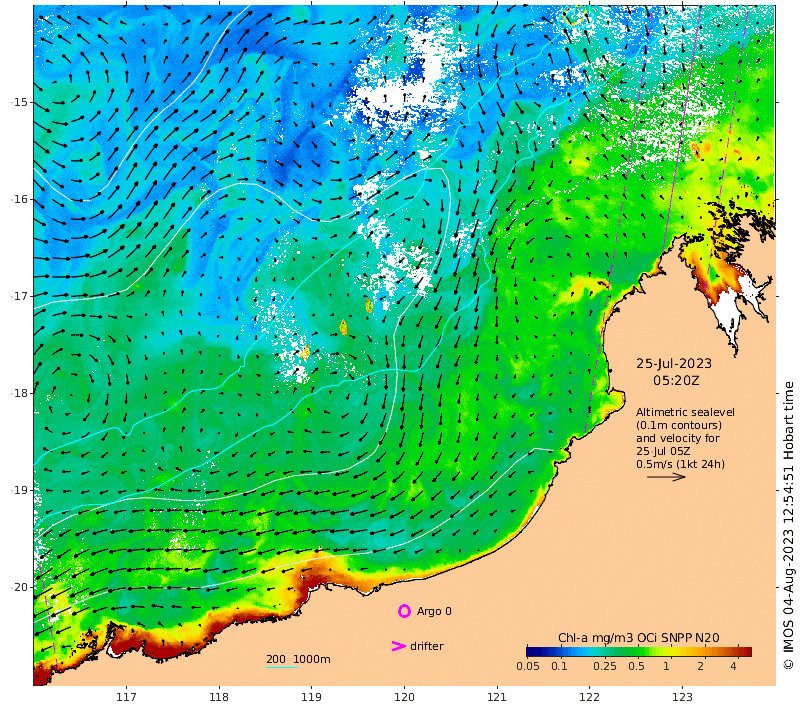This screenshot has width=800, height=710.
Task: Click the latitude '-18' axis label
Action: (19, 393)
